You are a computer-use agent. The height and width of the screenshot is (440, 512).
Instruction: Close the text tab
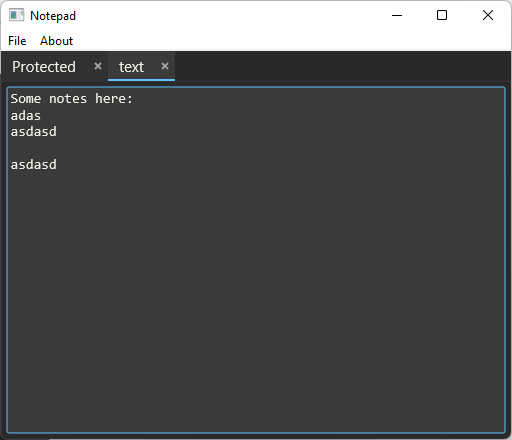click(165, 66)
